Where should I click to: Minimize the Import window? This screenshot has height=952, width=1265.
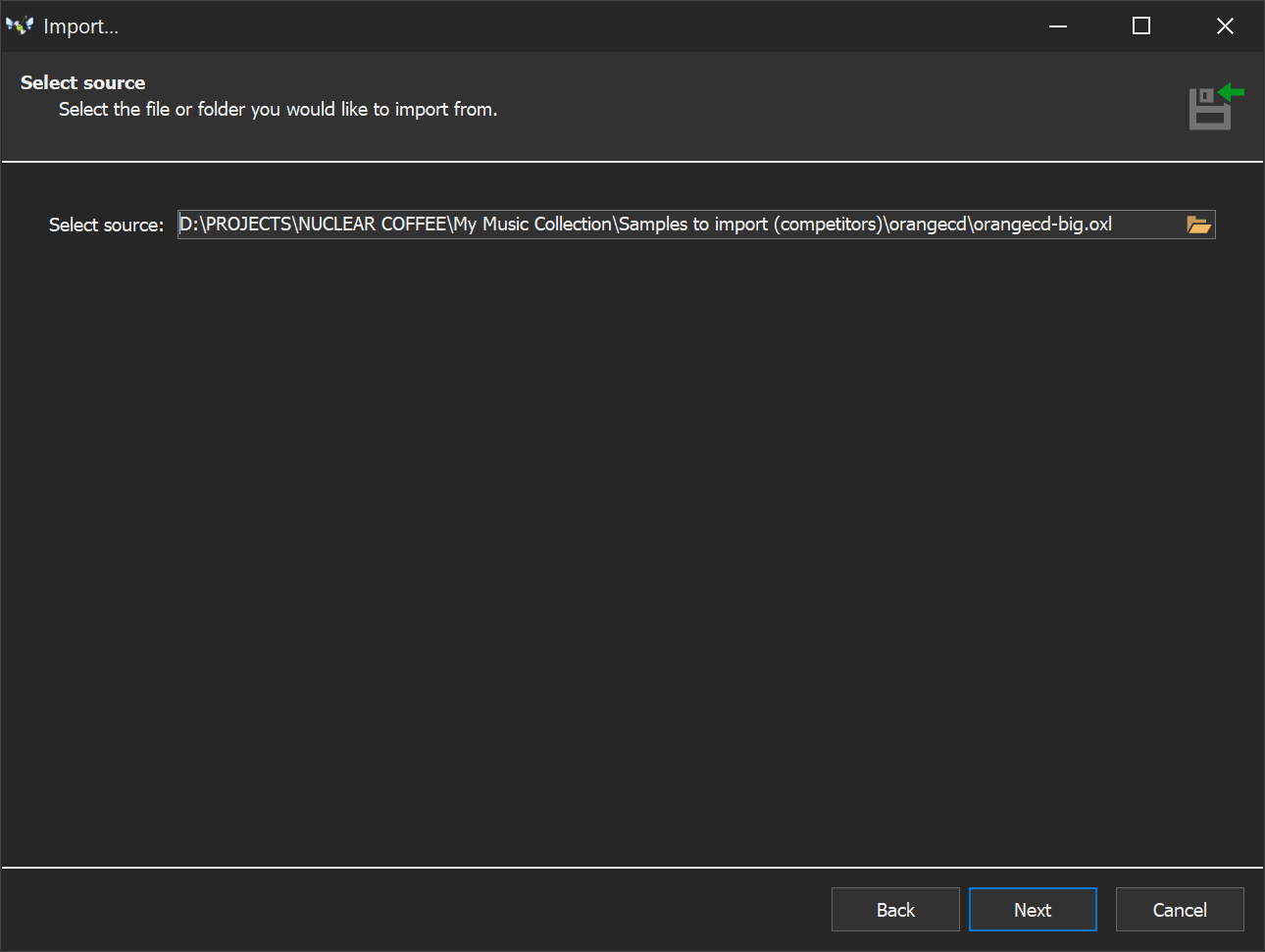coord(1057,26)
